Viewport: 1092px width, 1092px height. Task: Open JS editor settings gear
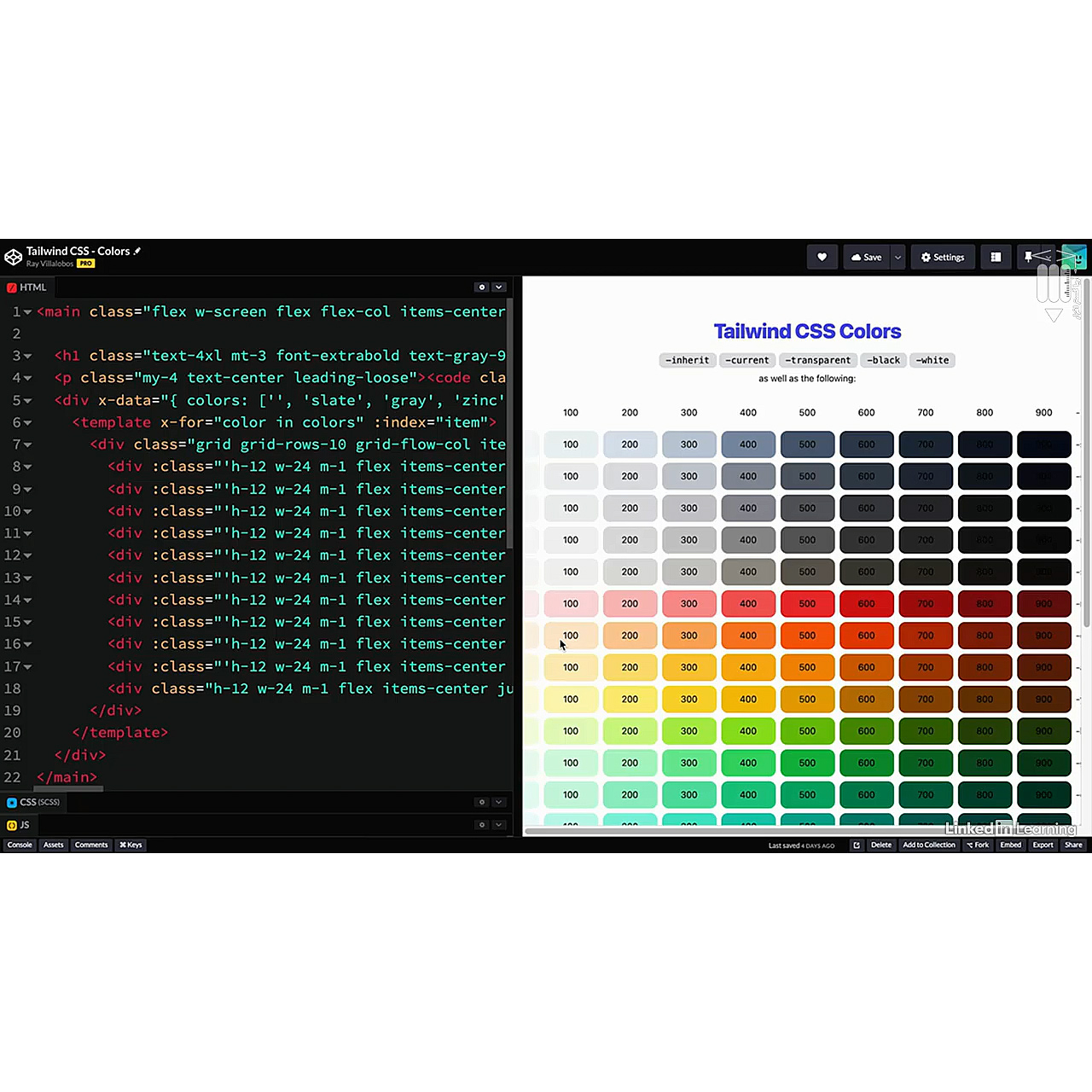point(482,825)
